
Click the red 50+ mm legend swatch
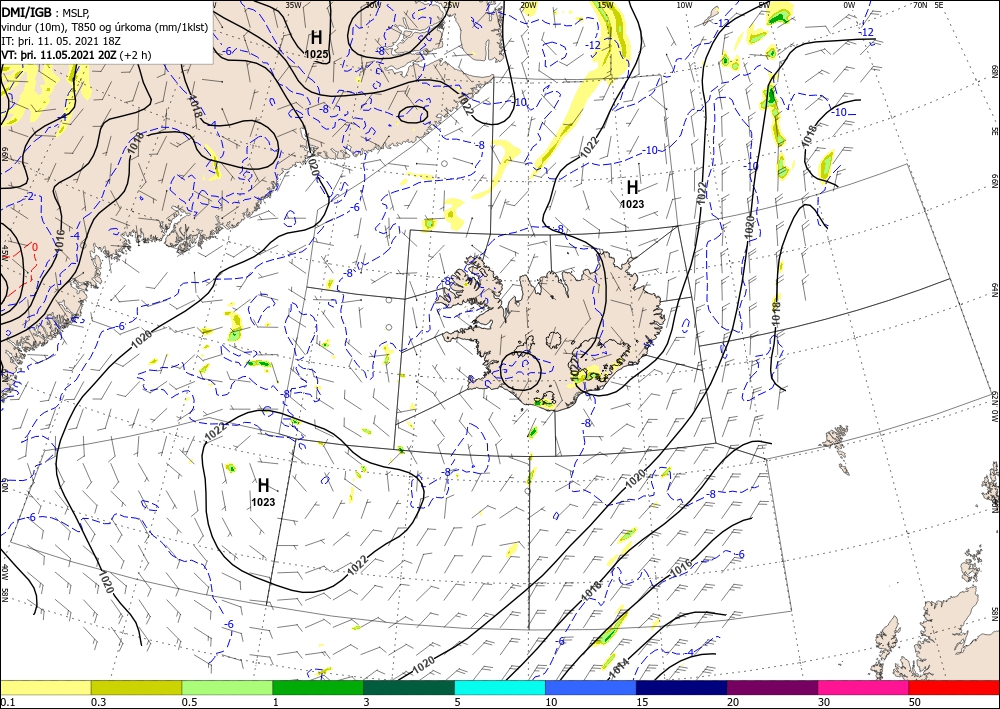[x=954, y=687]
